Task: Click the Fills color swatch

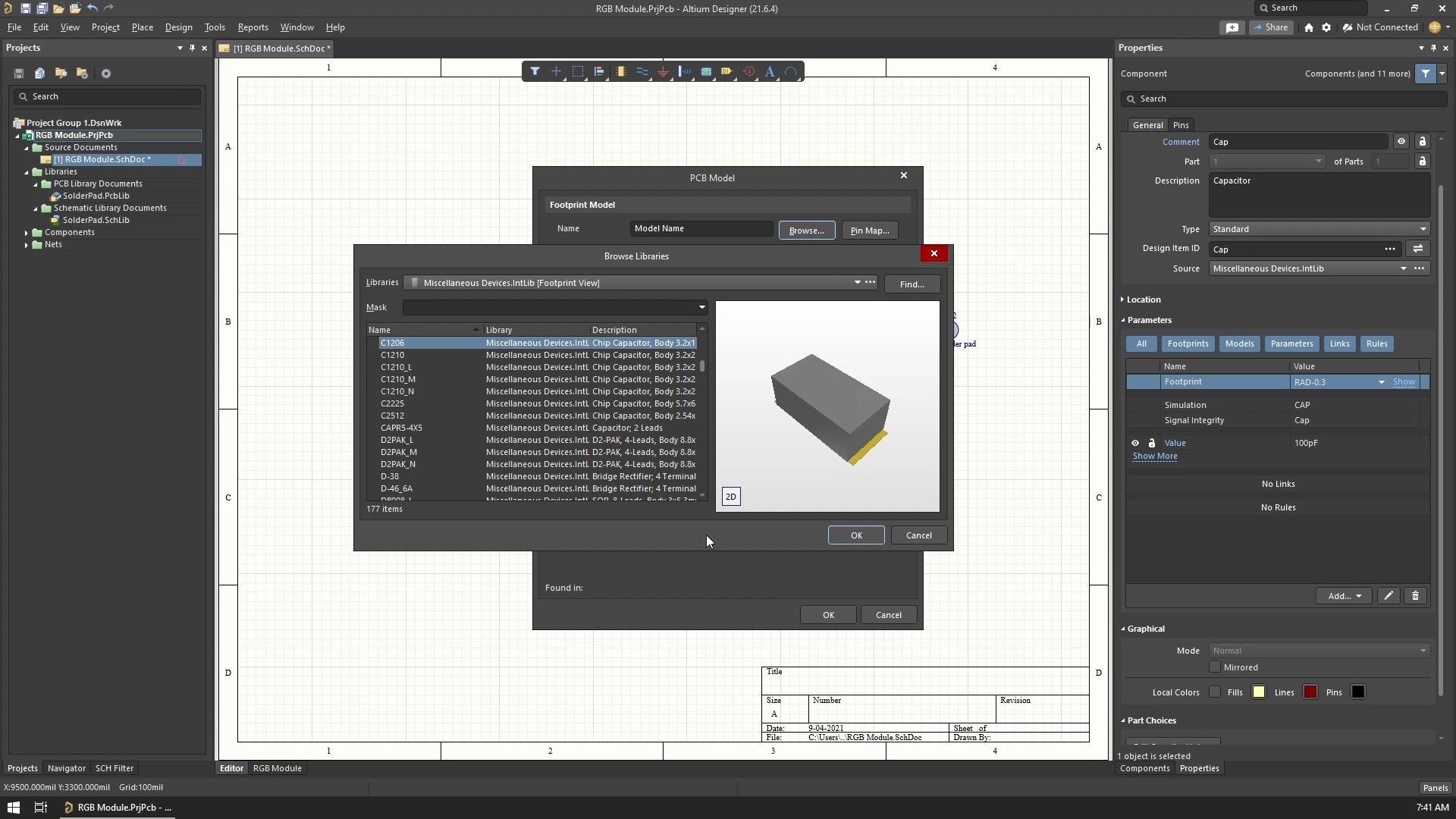Action: coord(1259,692)
